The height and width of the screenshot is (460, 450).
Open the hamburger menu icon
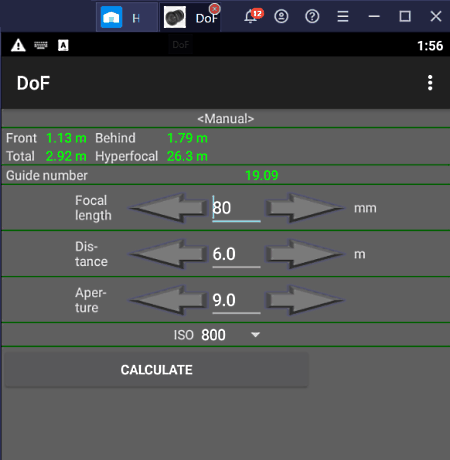tap(343, 16)
